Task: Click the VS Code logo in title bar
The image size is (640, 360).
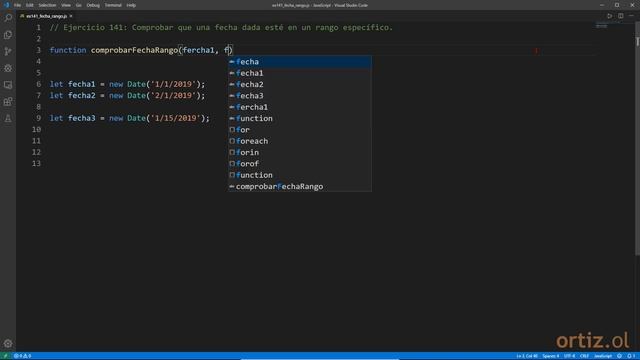Action: pos(6,5)
